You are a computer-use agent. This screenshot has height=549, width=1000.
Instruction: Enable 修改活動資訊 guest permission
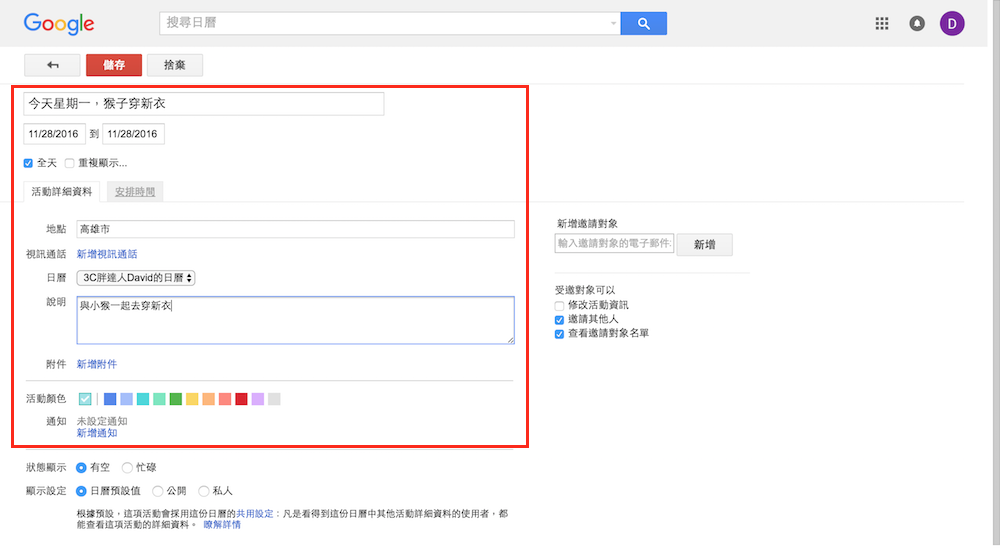click(559, 306)
